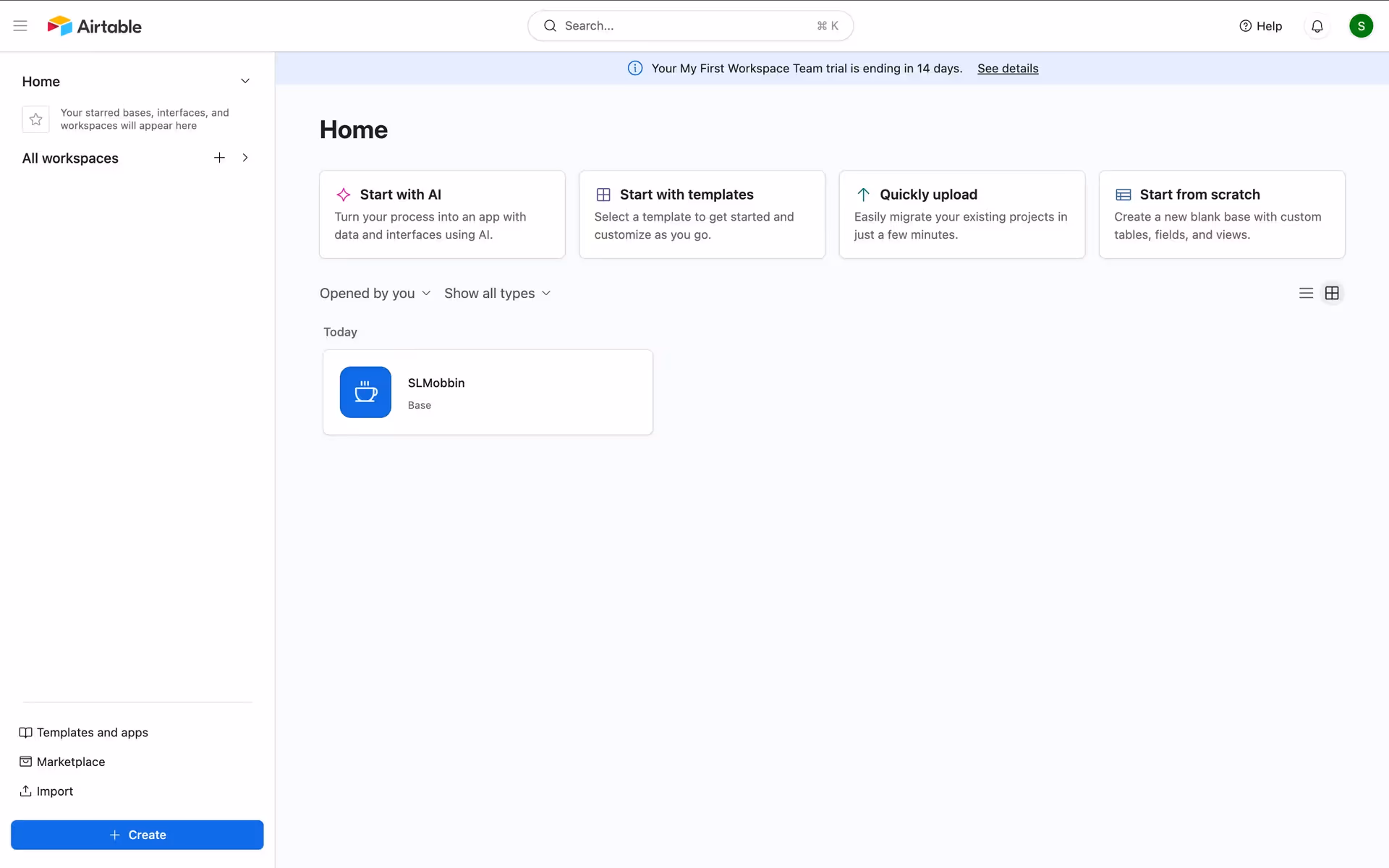Click the Airtable logo
This screenshot has width=1389, height=868.
[x=95, y=26]
